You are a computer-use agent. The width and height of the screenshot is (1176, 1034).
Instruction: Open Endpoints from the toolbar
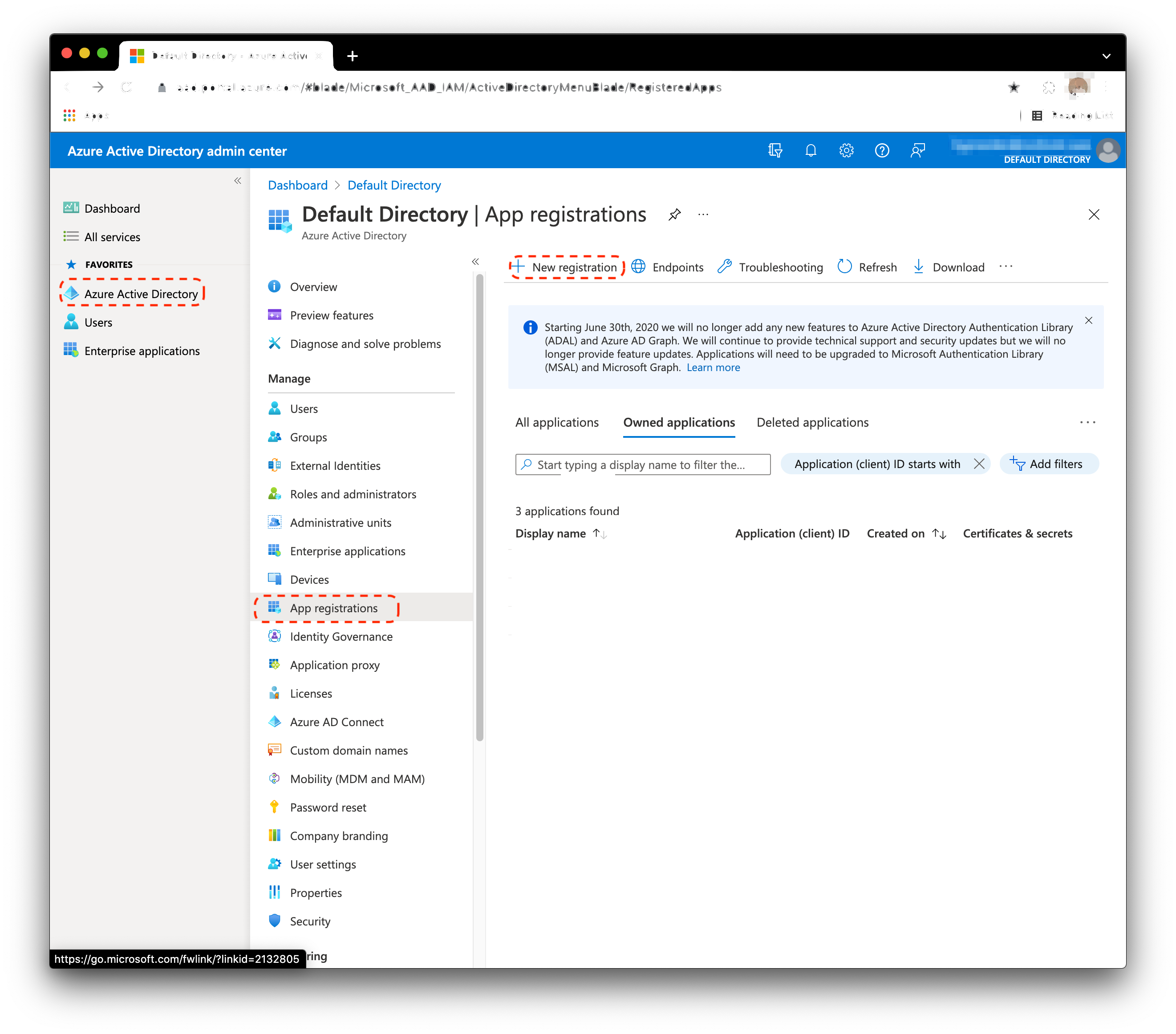(667, 267)
